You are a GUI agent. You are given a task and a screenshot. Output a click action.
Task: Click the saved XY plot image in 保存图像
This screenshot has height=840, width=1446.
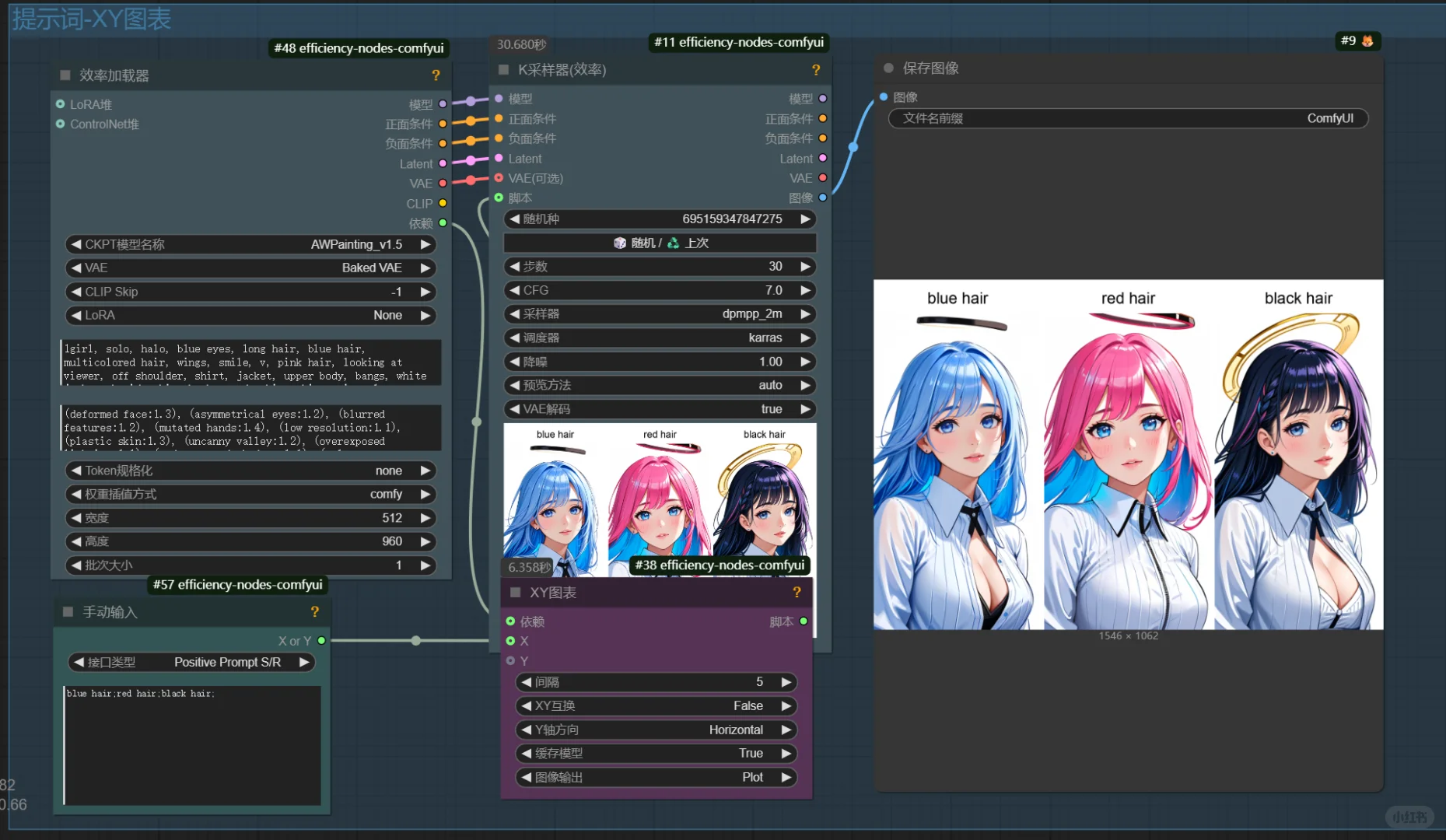pyautogui.click(x=1128, y=454)
